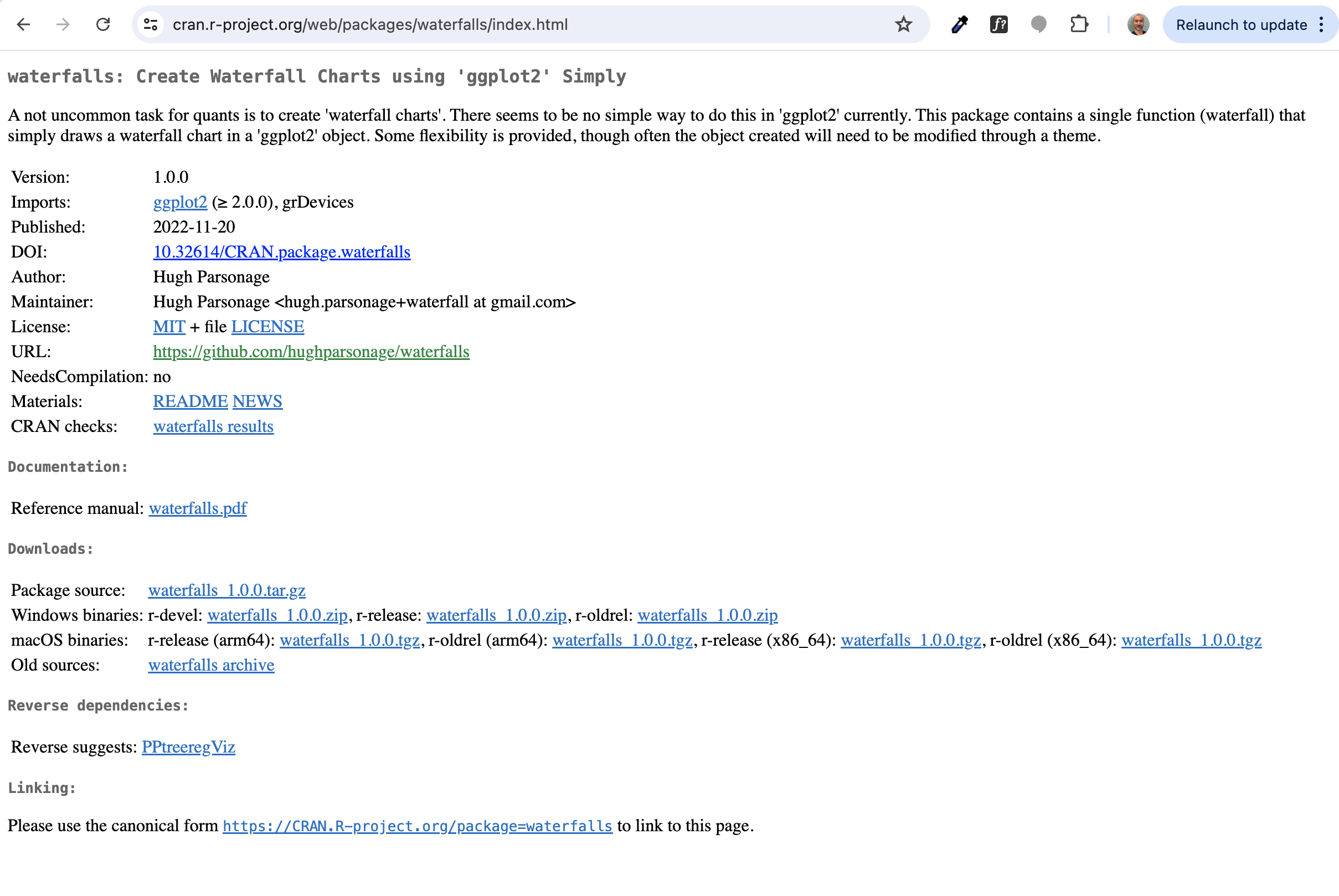Open canonical CRAN.R-project.org/package=waterfalls link
This screenshot has height=896, width=1339.
418,826
